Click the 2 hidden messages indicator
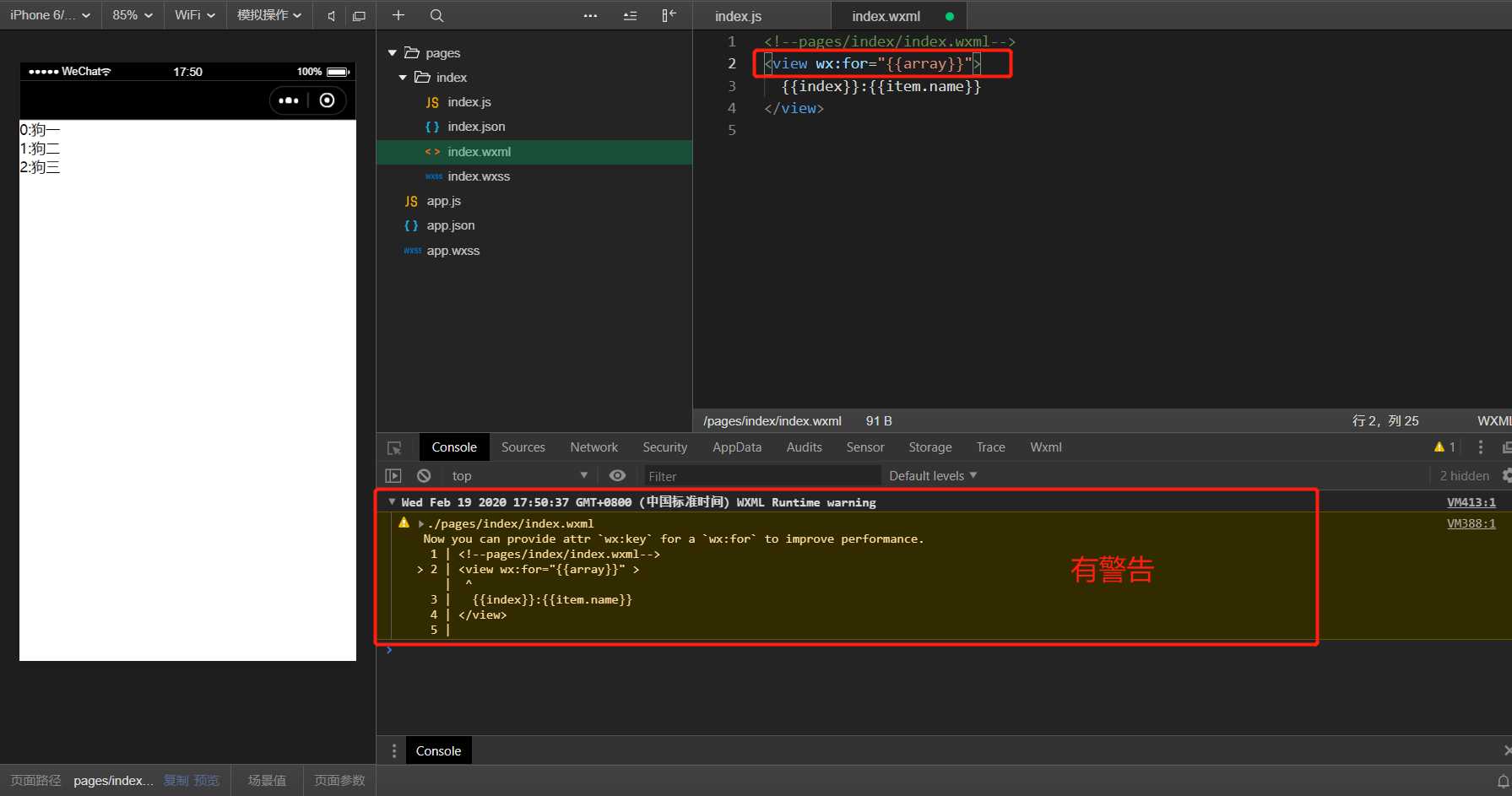 coord(1464,476)
